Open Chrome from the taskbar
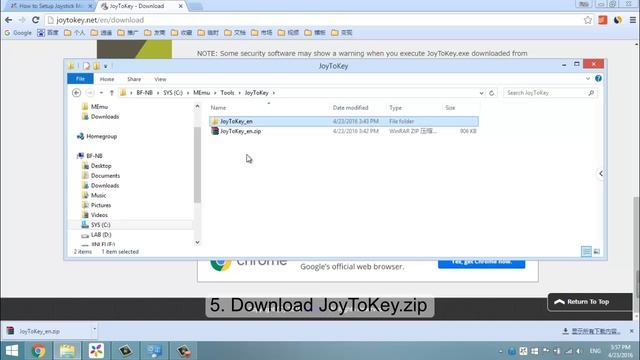 click(x=38, y=351)
